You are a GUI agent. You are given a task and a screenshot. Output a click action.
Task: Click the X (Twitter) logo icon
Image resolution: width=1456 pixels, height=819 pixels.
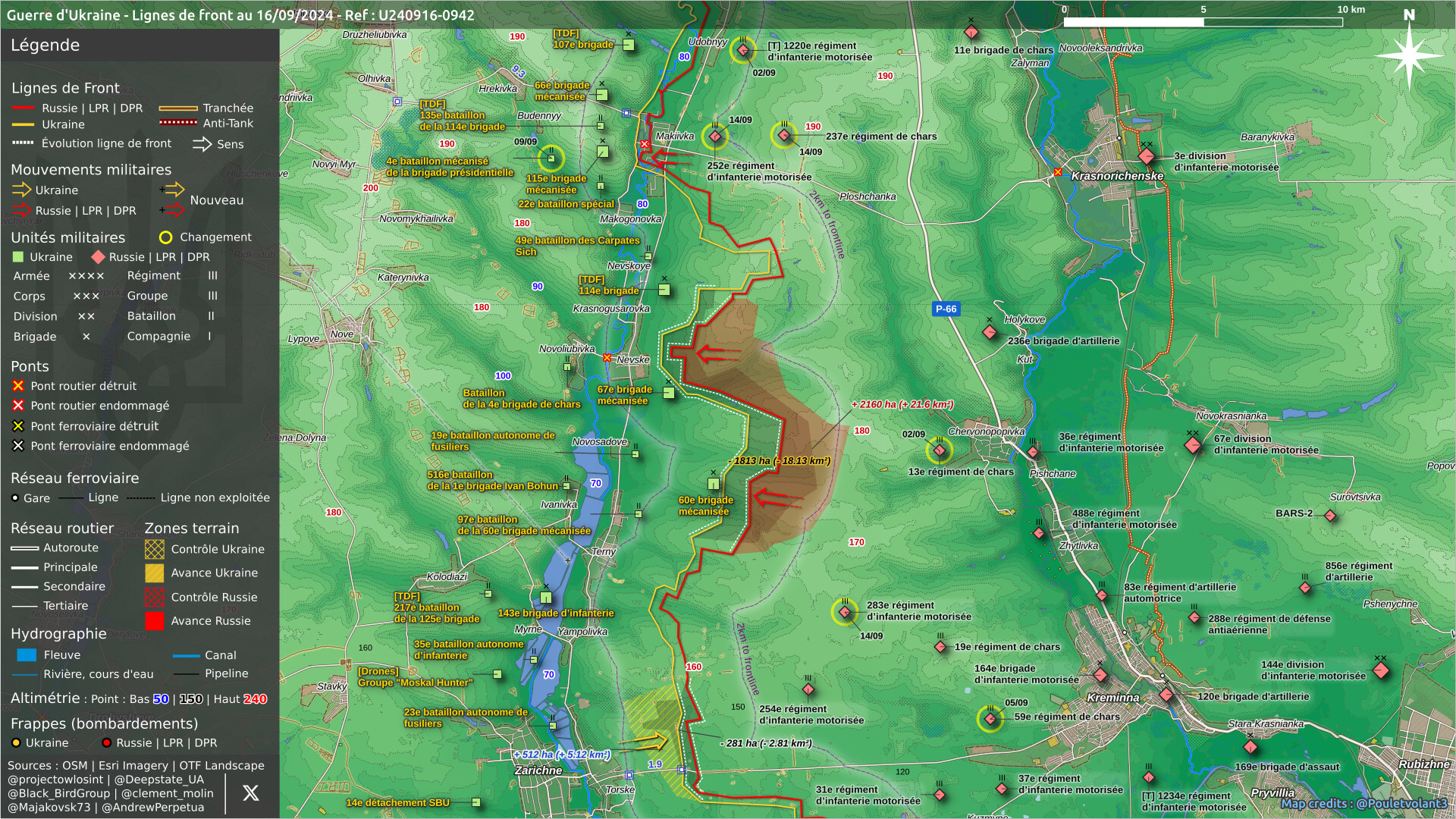(x=250, y=793)
